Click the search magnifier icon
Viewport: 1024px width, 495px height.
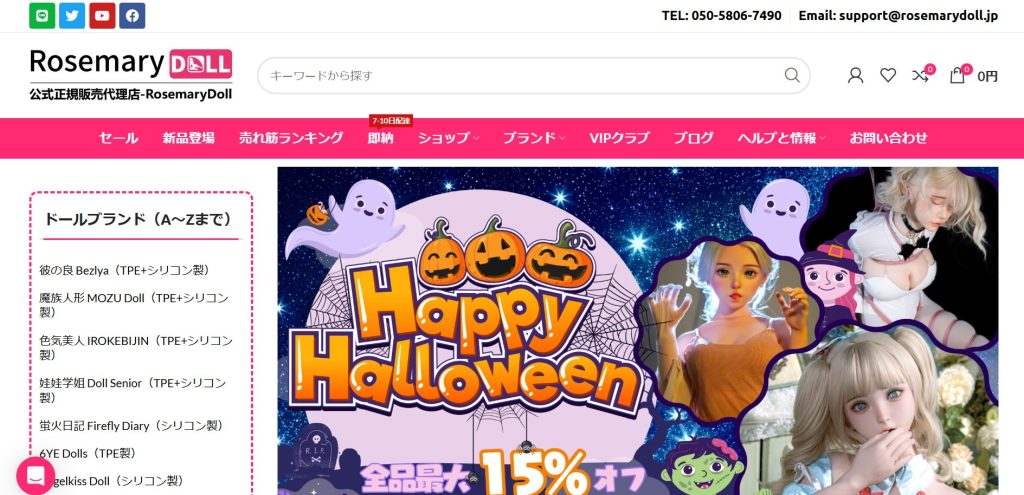[x=792, y=75]
